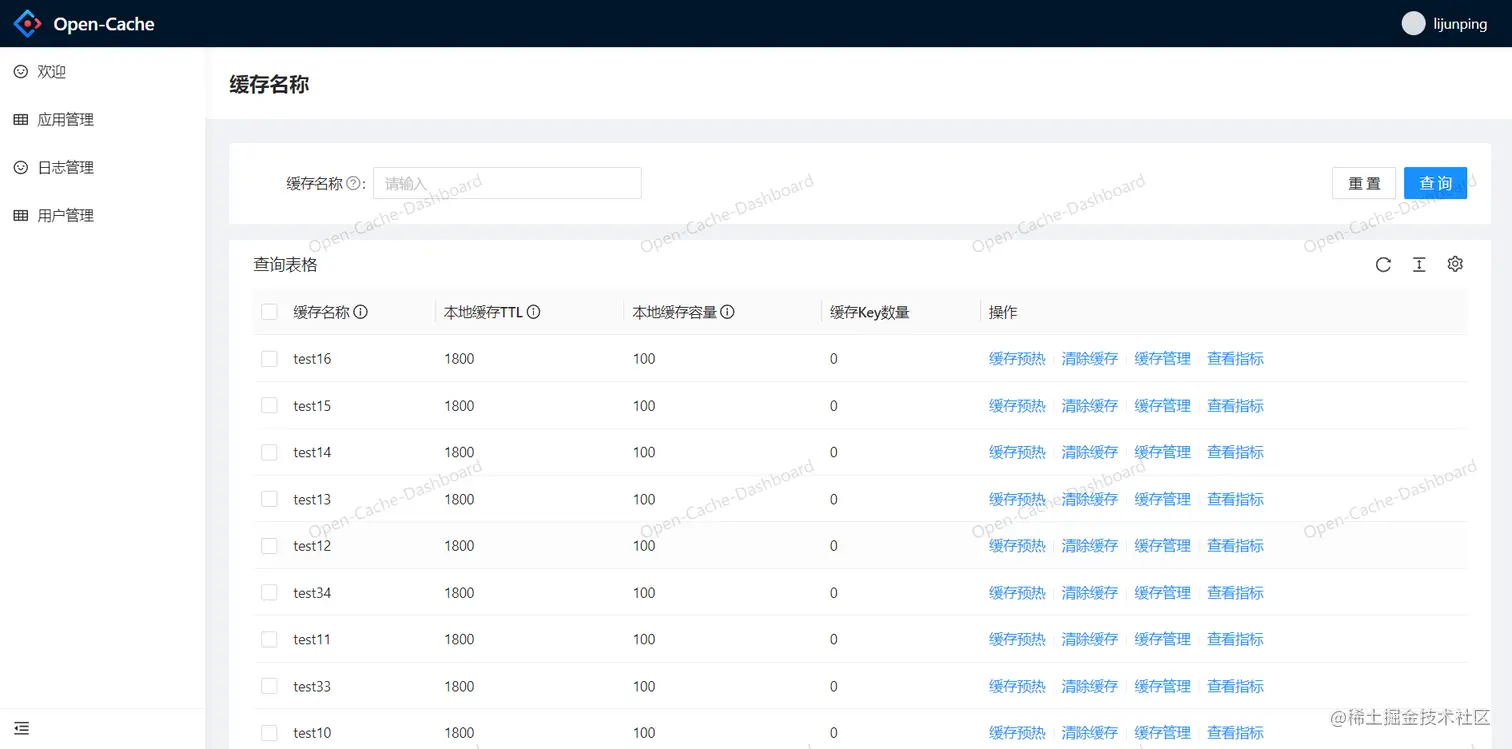Check the box for row test15

click(269, 406)
